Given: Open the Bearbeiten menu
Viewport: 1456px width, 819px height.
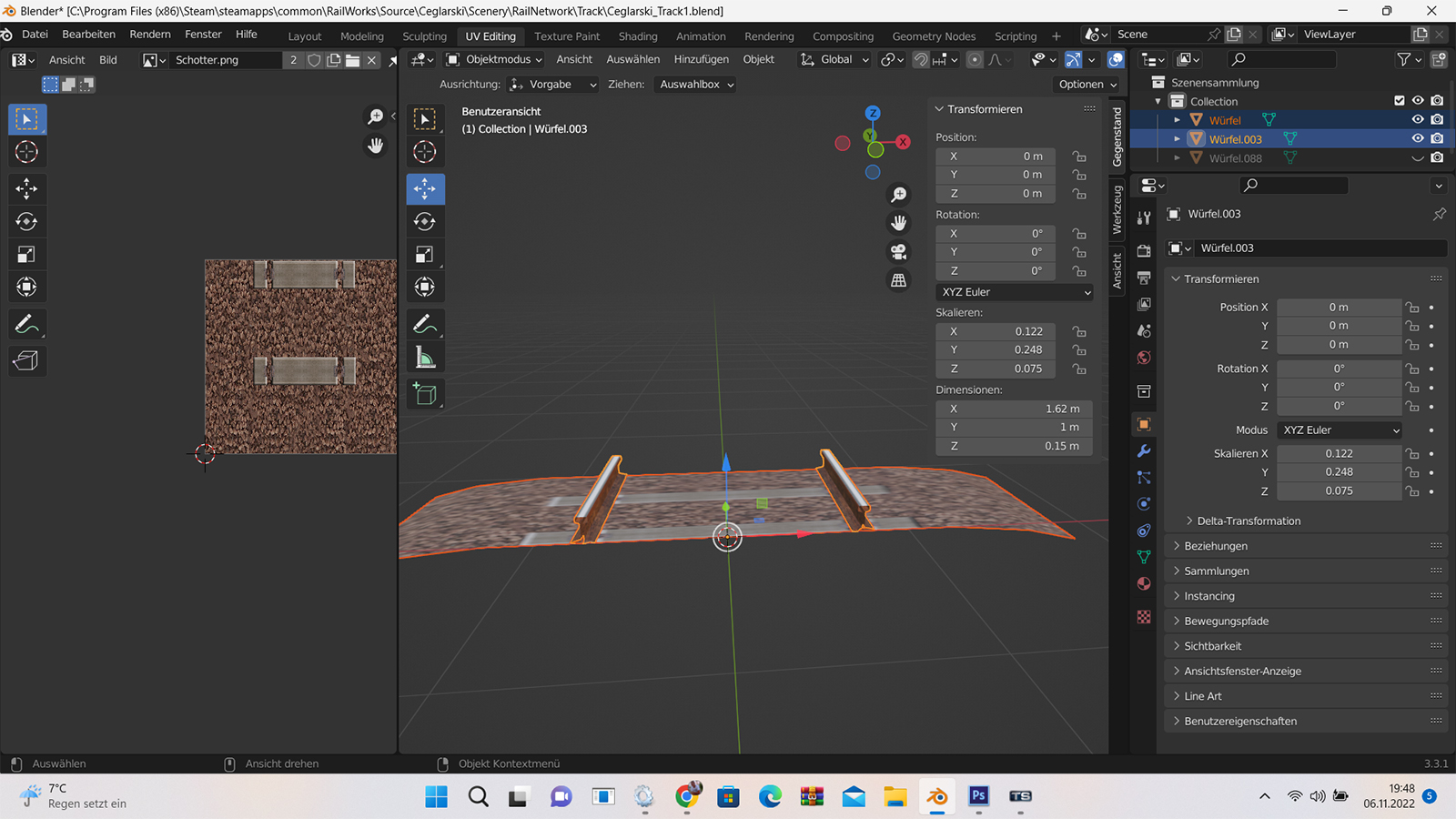Looking at the screenshot, I should pos(88,35).
